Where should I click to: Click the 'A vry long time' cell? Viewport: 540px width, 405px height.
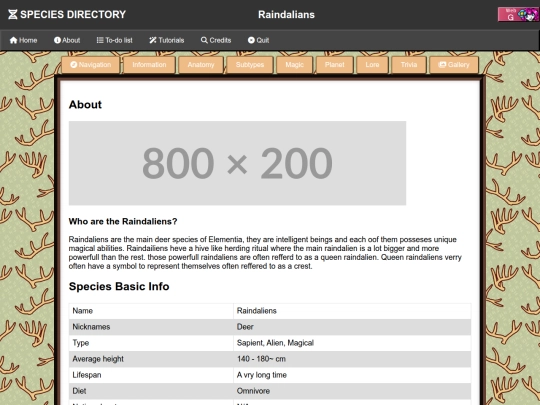[x=352, y=375]
